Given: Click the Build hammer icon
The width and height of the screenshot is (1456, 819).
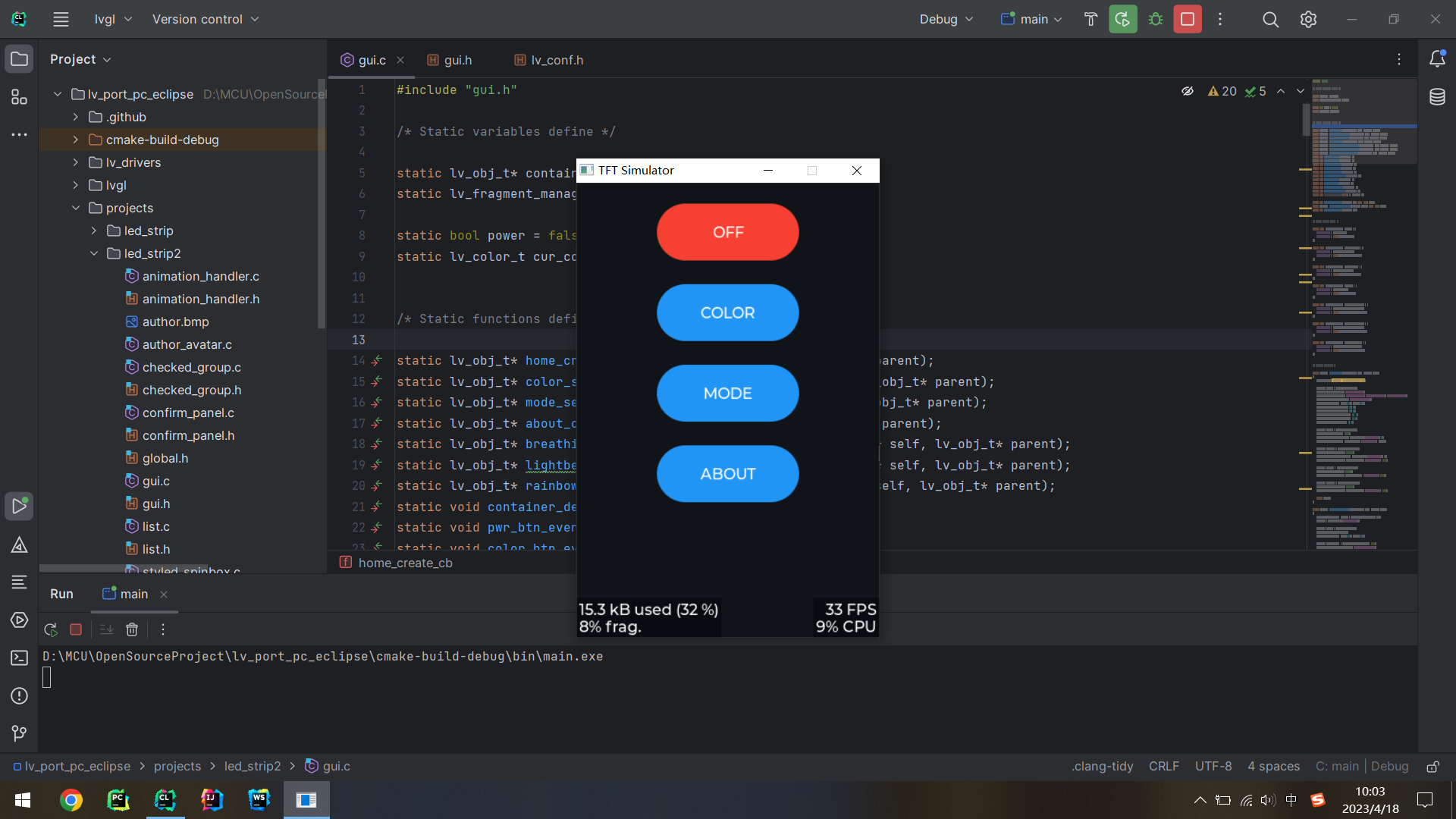Looking at the screenshot, I should (1090, 19).
